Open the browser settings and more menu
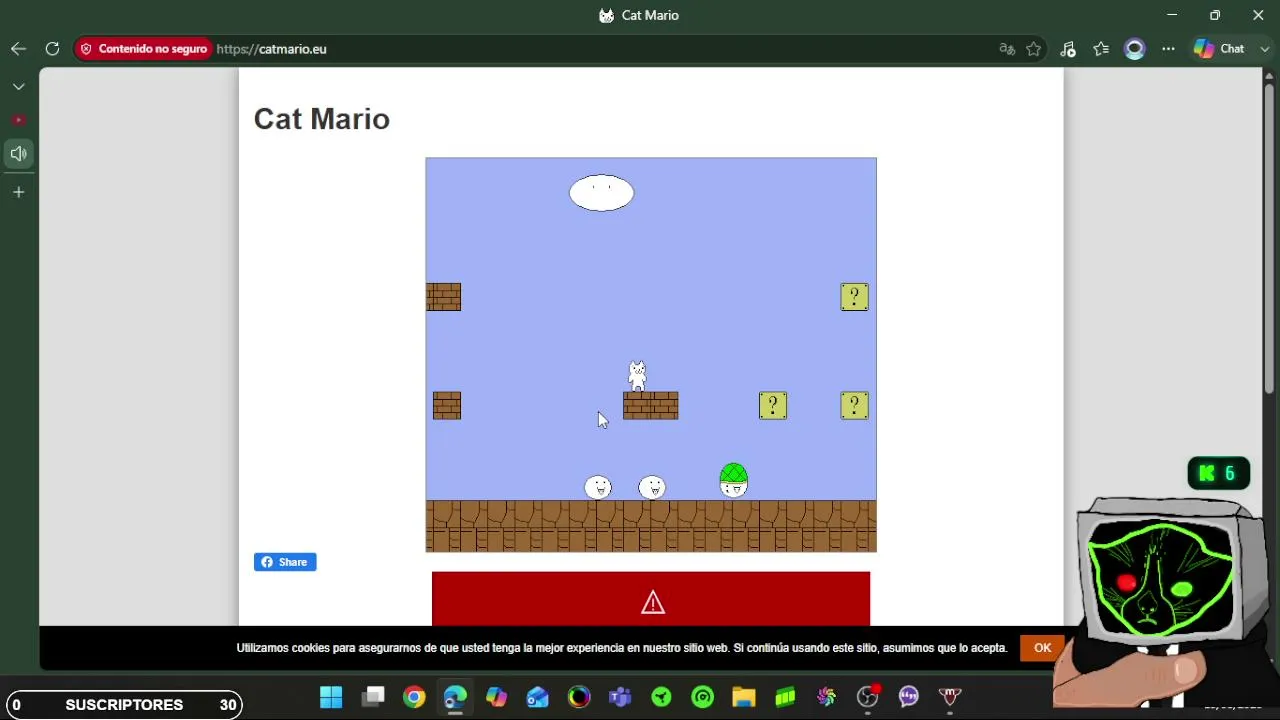Screen dimensions: 1280x720 (1168, 48)
